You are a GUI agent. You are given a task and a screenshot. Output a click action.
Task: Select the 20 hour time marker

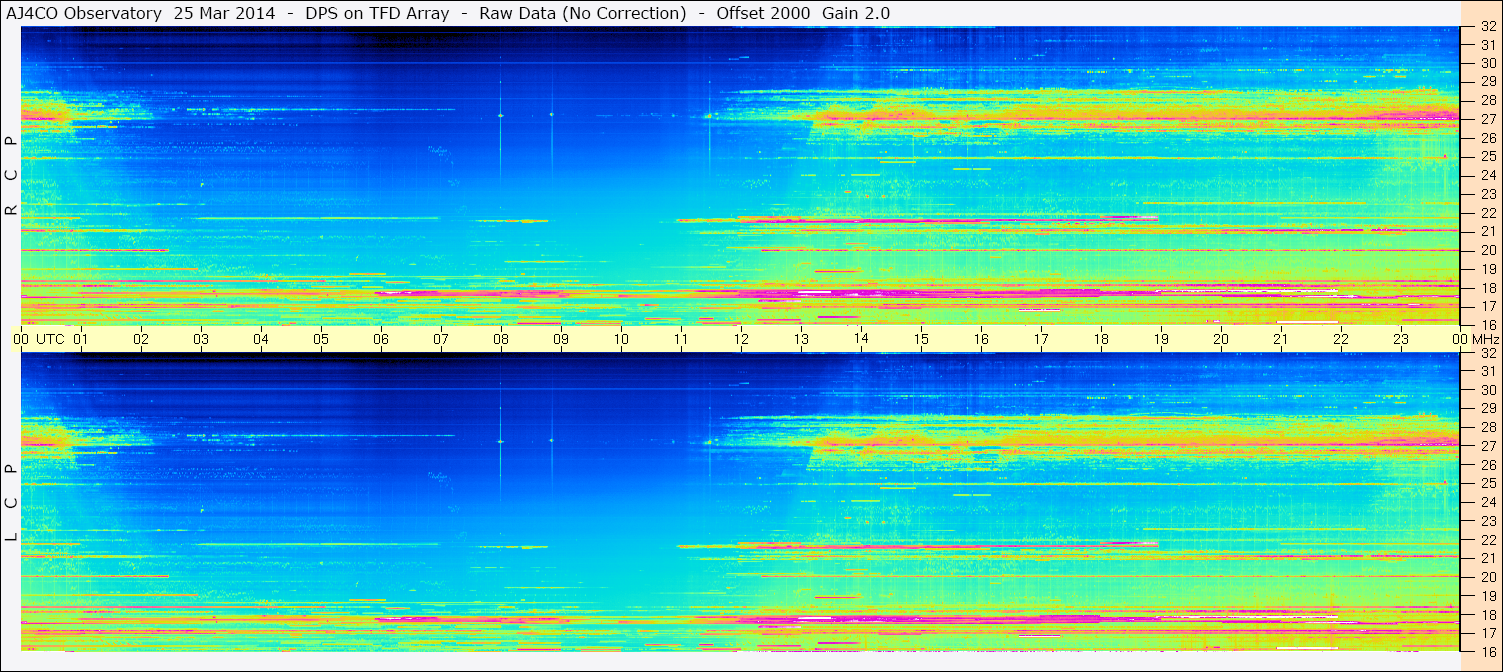tap(1221, 339)
